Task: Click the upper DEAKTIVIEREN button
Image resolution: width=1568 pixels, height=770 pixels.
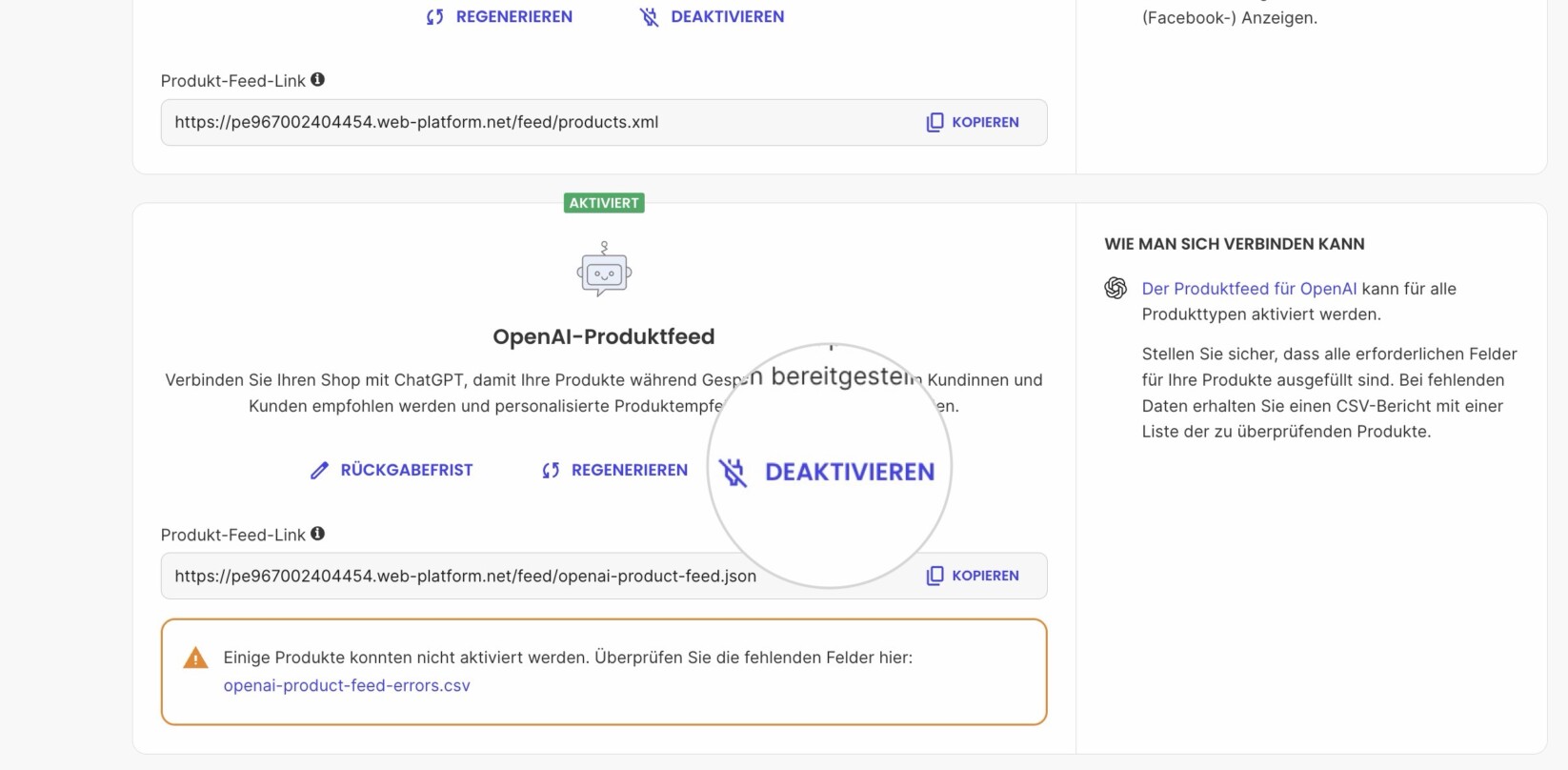Action: (712, 16)
